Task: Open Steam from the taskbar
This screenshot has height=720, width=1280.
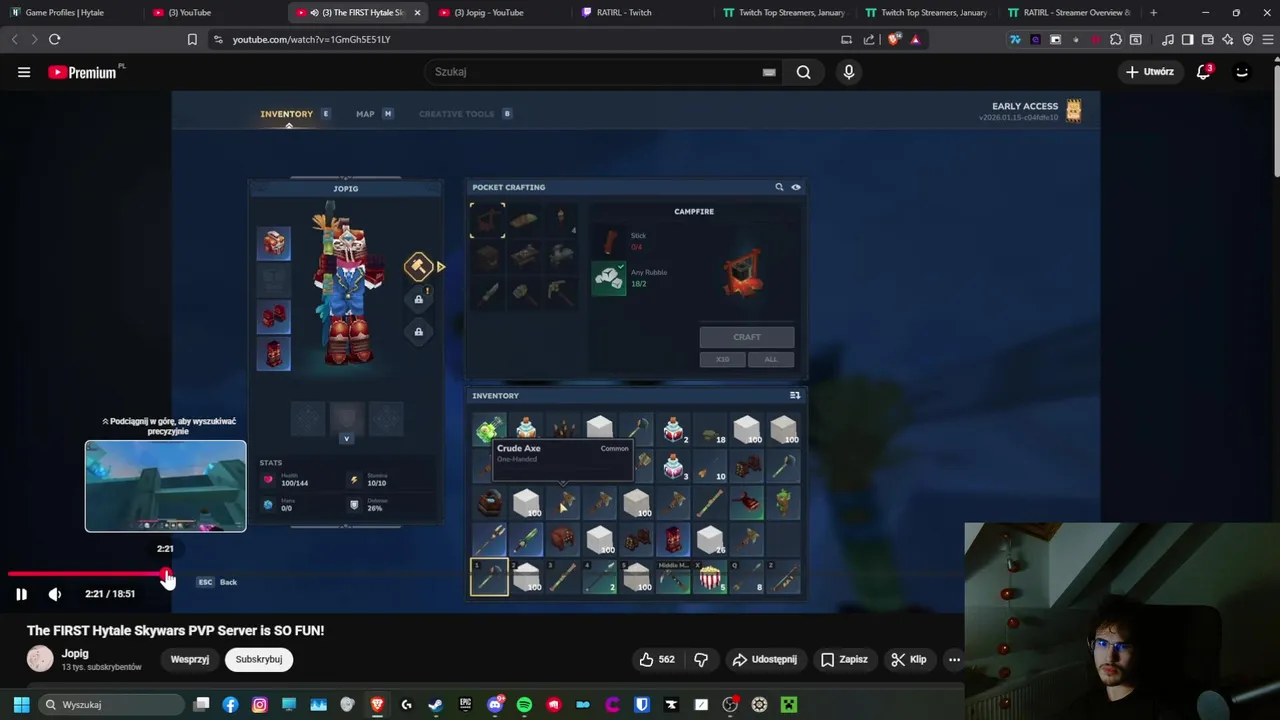Action: [x=436, y=705]
